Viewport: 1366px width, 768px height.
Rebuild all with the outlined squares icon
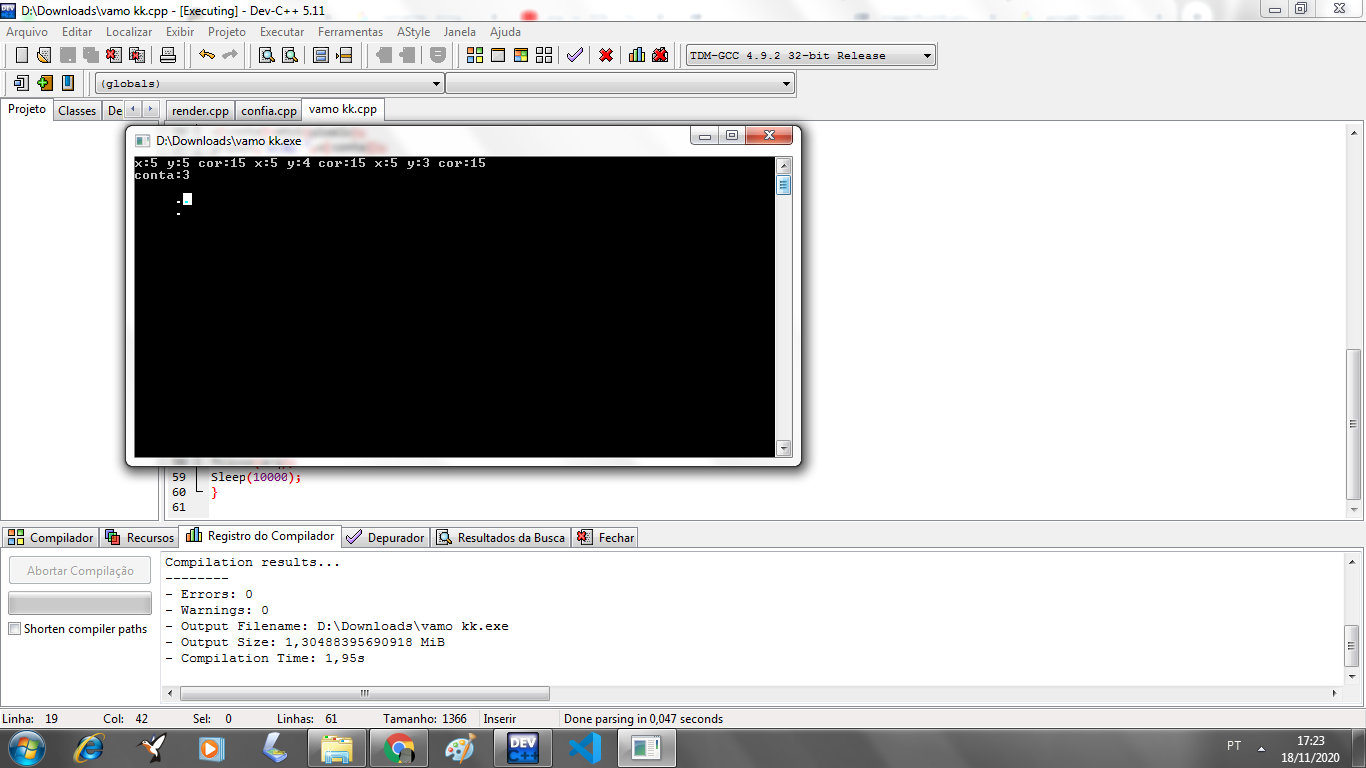(544, 55)
